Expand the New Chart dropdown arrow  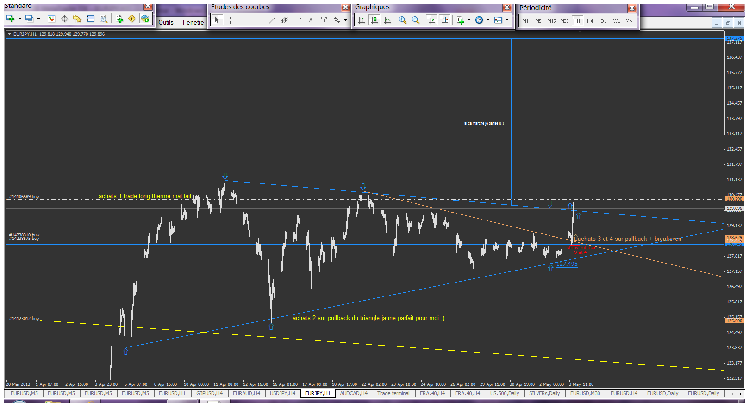(x=20, y=19)
